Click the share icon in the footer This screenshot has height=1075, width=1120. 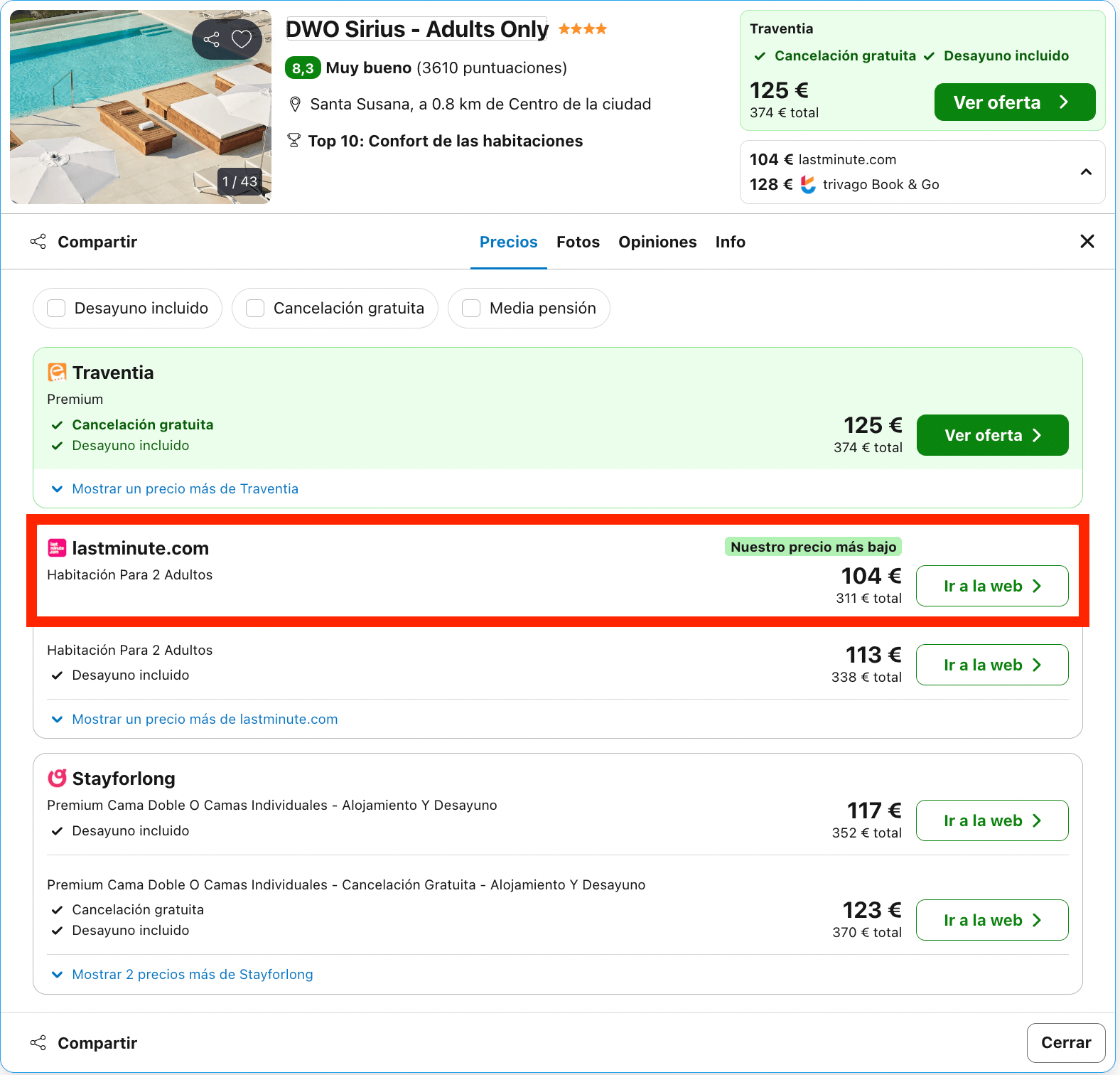click(38, 1043)
